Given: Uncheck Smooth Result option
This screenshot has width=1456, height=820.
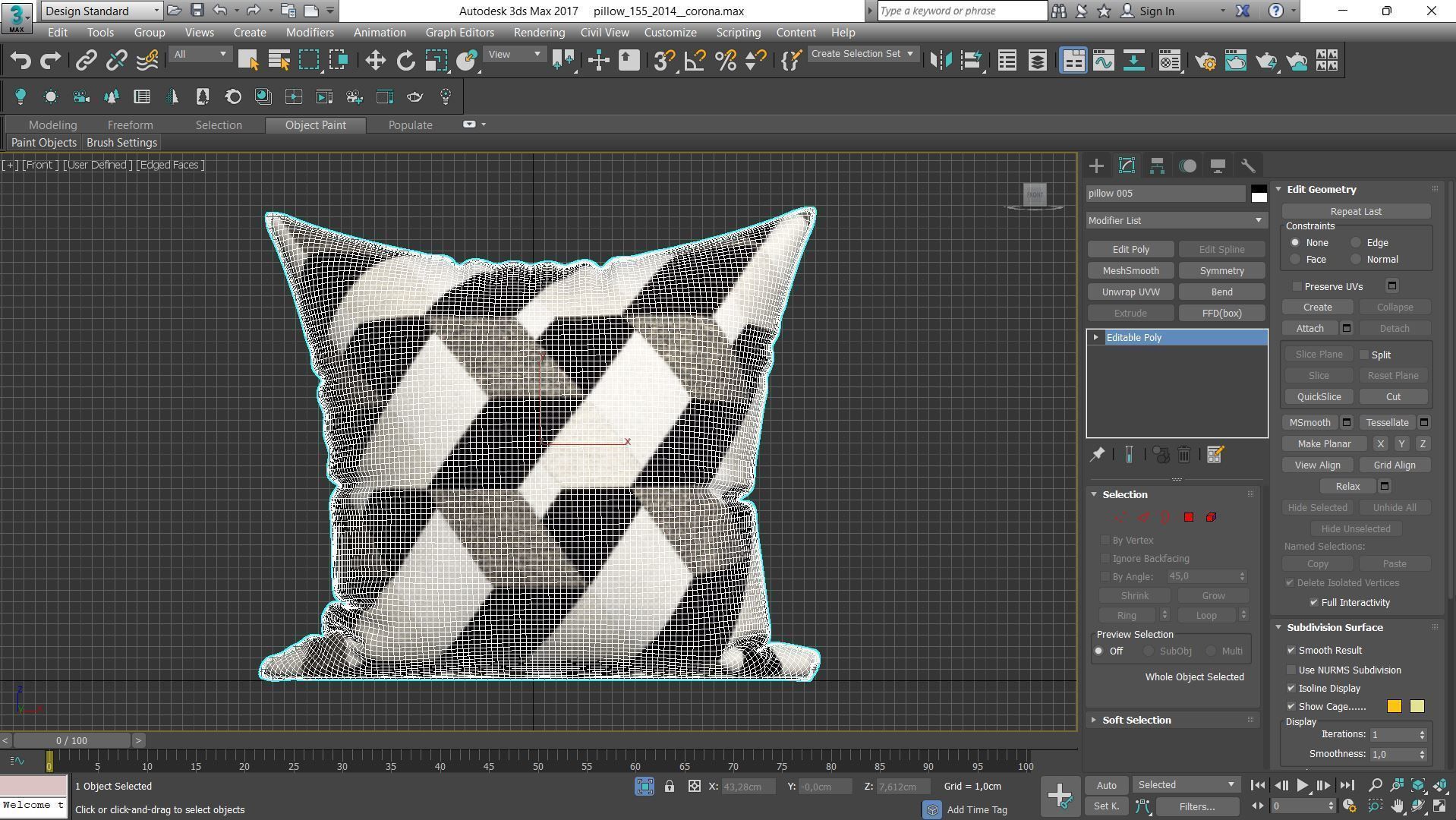Looking at the screenshot, I should 1291,651.
